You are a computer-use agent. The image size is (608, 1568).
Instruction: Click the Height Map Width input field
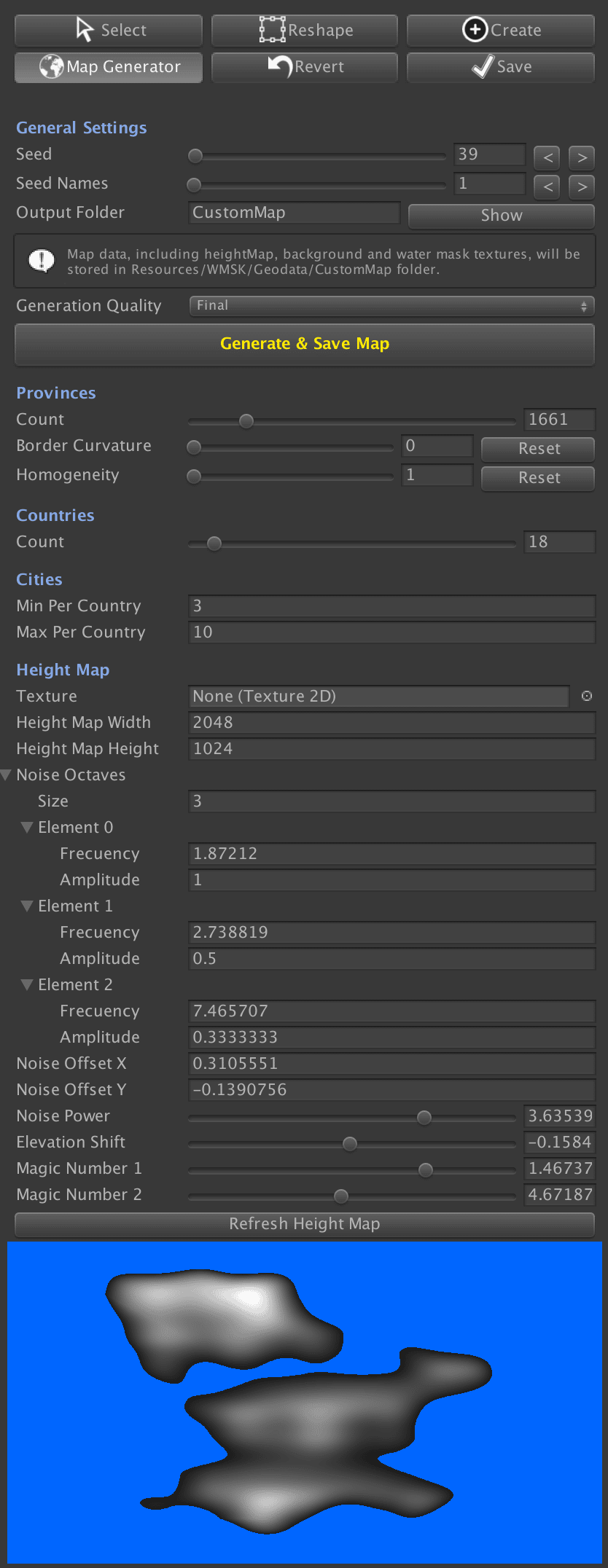[x=391, y=723]
